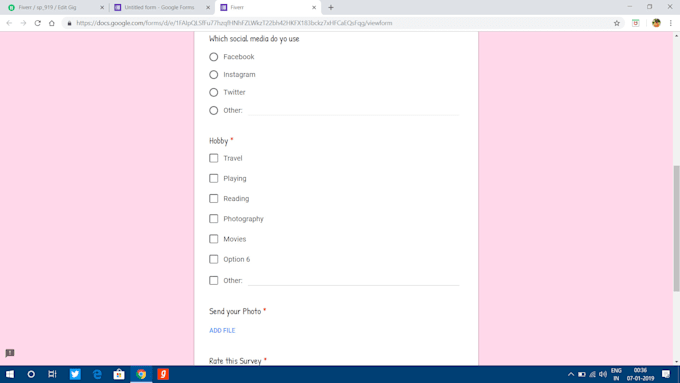Open a new browser tab
The height and width of the screenshot is (383, 680).
click(x=331, y=7)
